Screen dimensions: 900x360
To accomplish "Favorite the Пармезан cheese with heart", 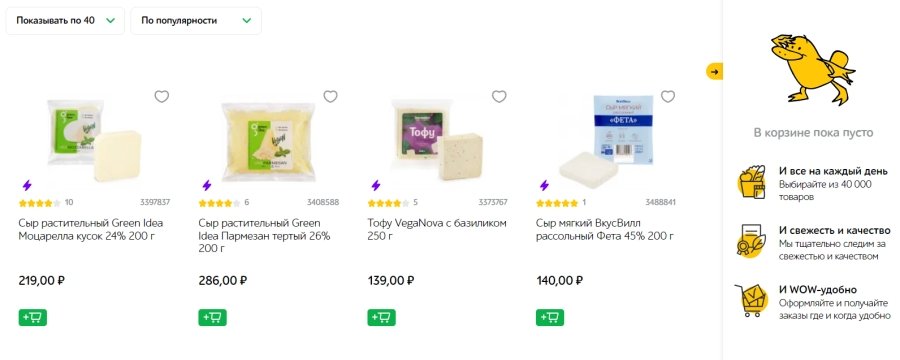I will 331,96.
